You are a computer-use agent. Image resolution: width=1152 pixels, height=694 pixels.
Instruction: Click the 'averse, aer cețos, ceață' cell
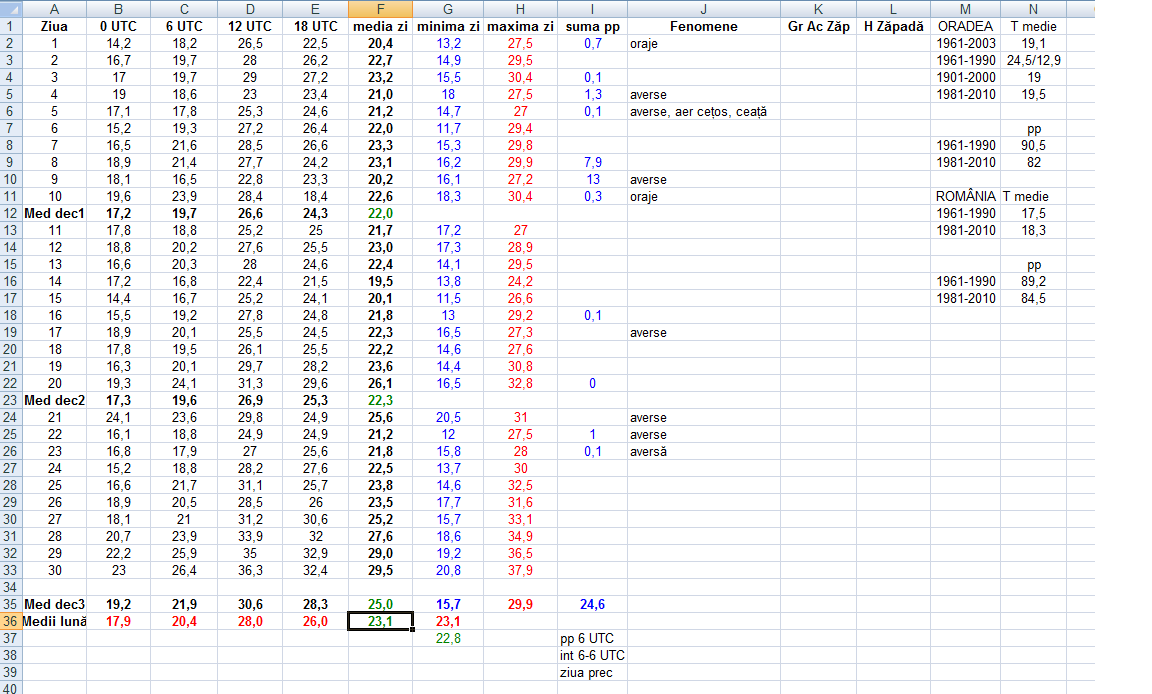[703, 112]
